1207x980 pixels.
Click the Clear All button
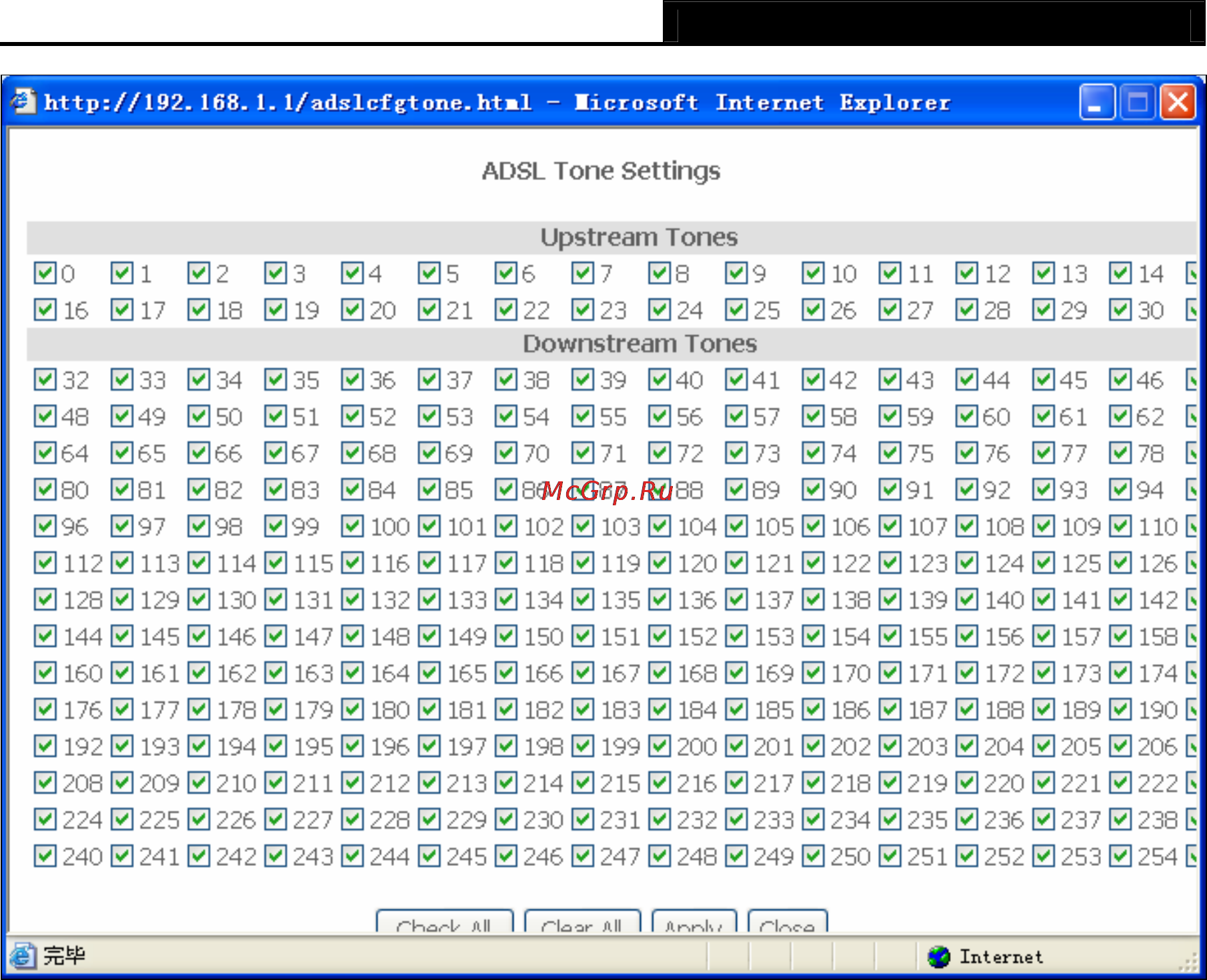click(x=582, y=921)
